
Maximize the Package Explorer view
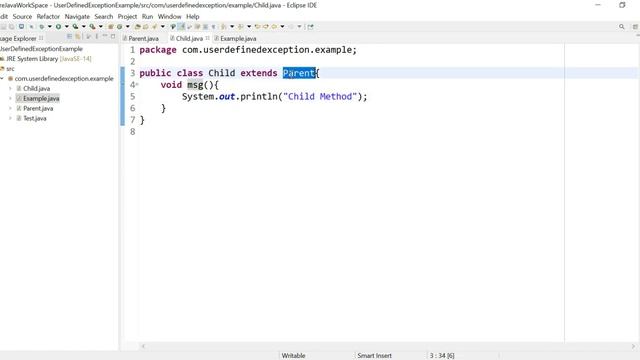[x=113, y=37]
